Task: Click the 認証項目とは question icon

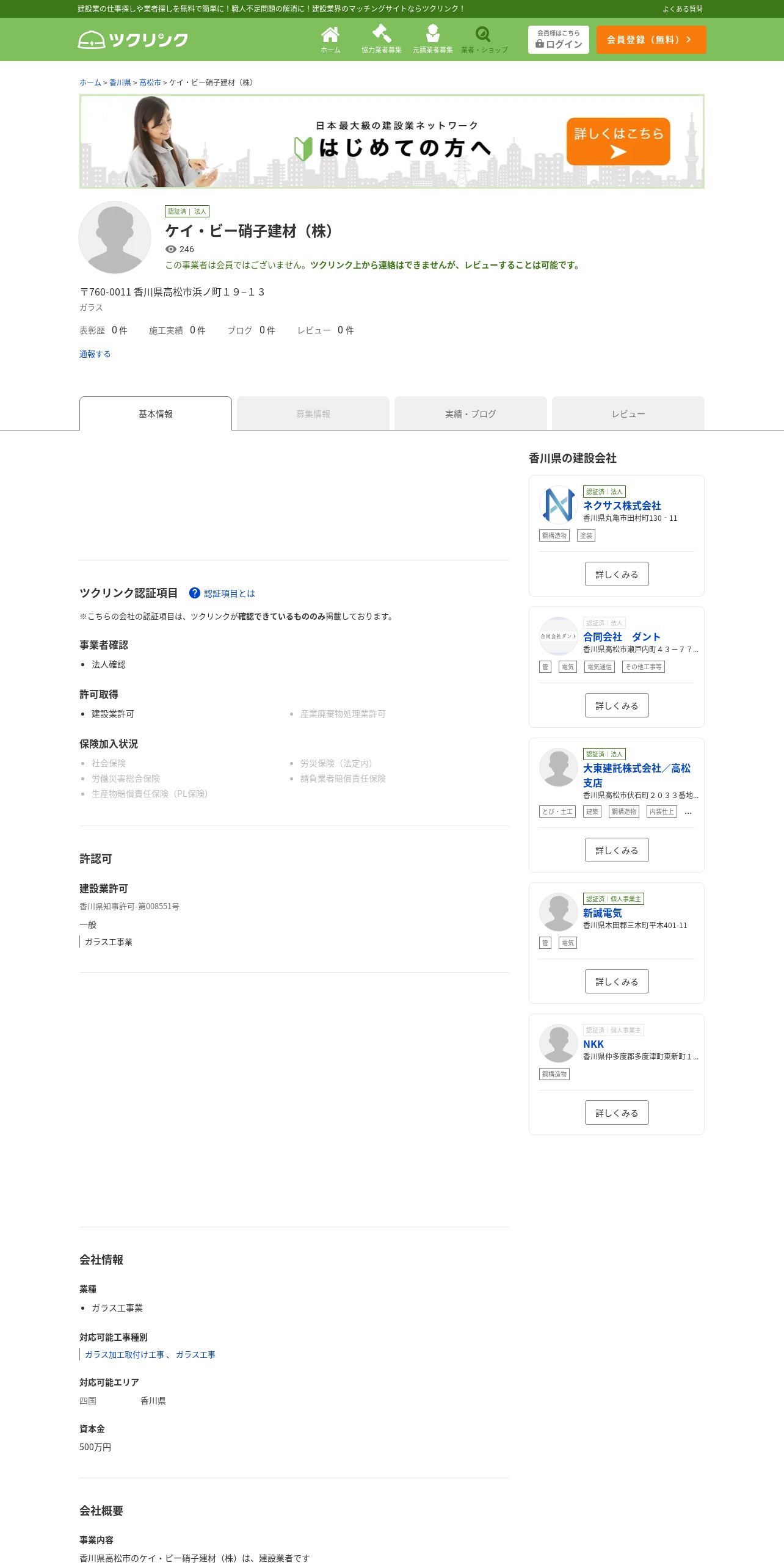Action: pyautogui.click(x=195, y=593)
